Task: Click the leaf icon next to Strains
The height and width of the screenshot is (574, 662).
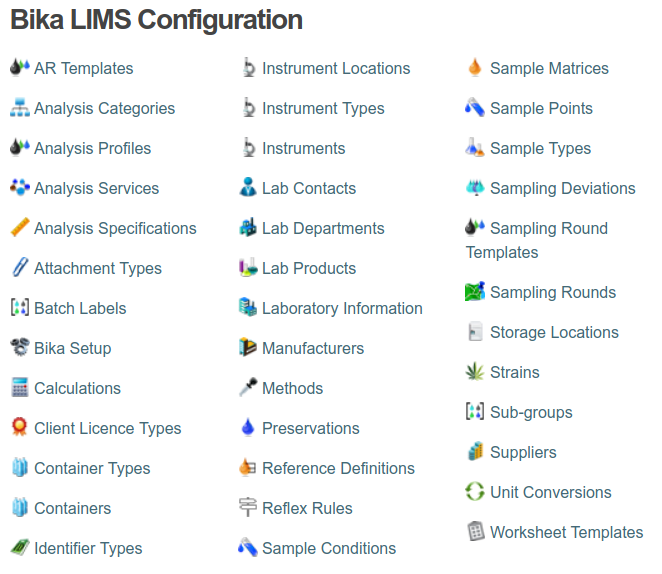Action: [x=475, y=372]
